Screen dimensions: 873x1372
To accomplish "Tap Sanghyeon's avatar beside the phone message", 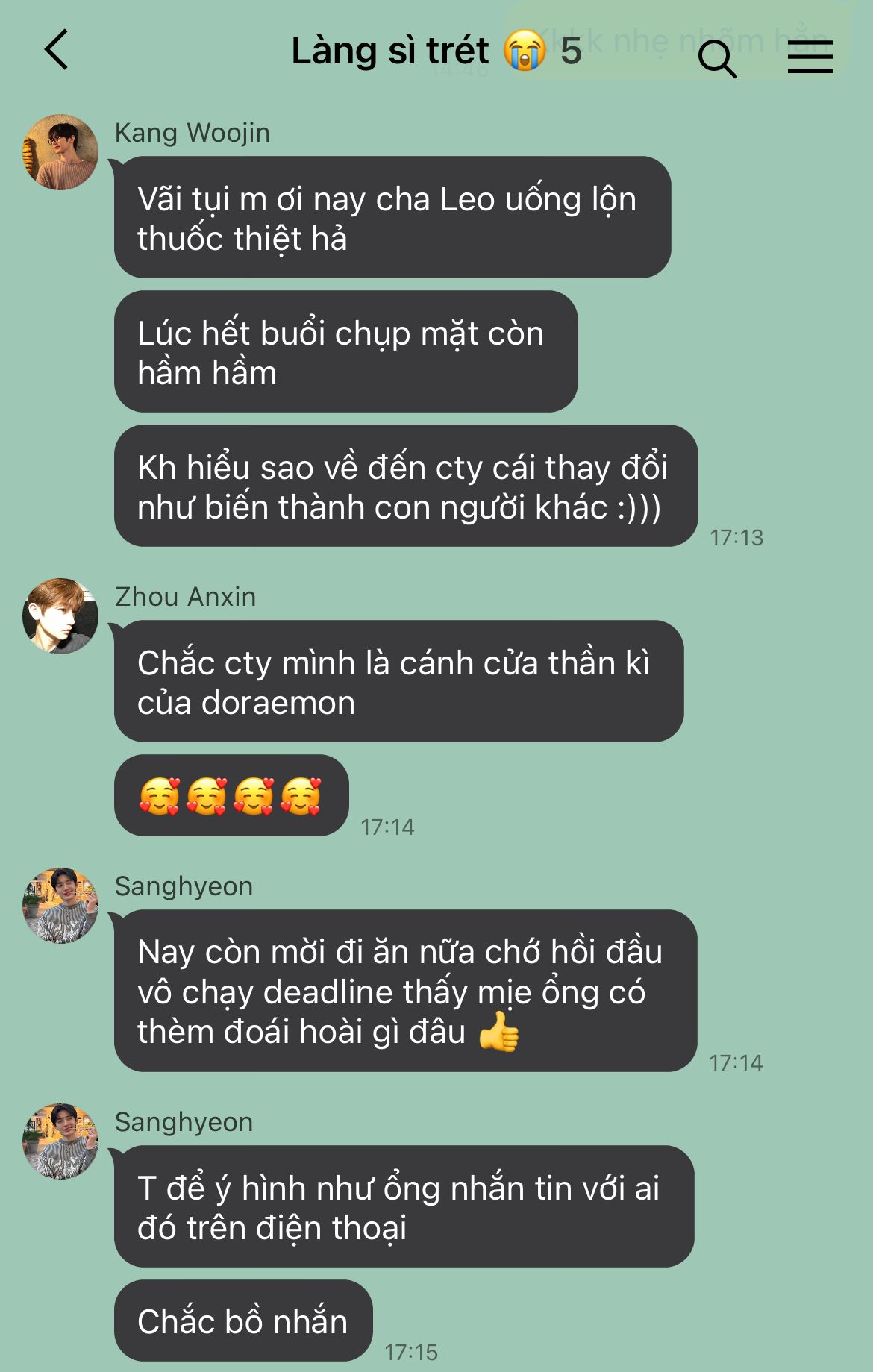I will click(60, 1141).
